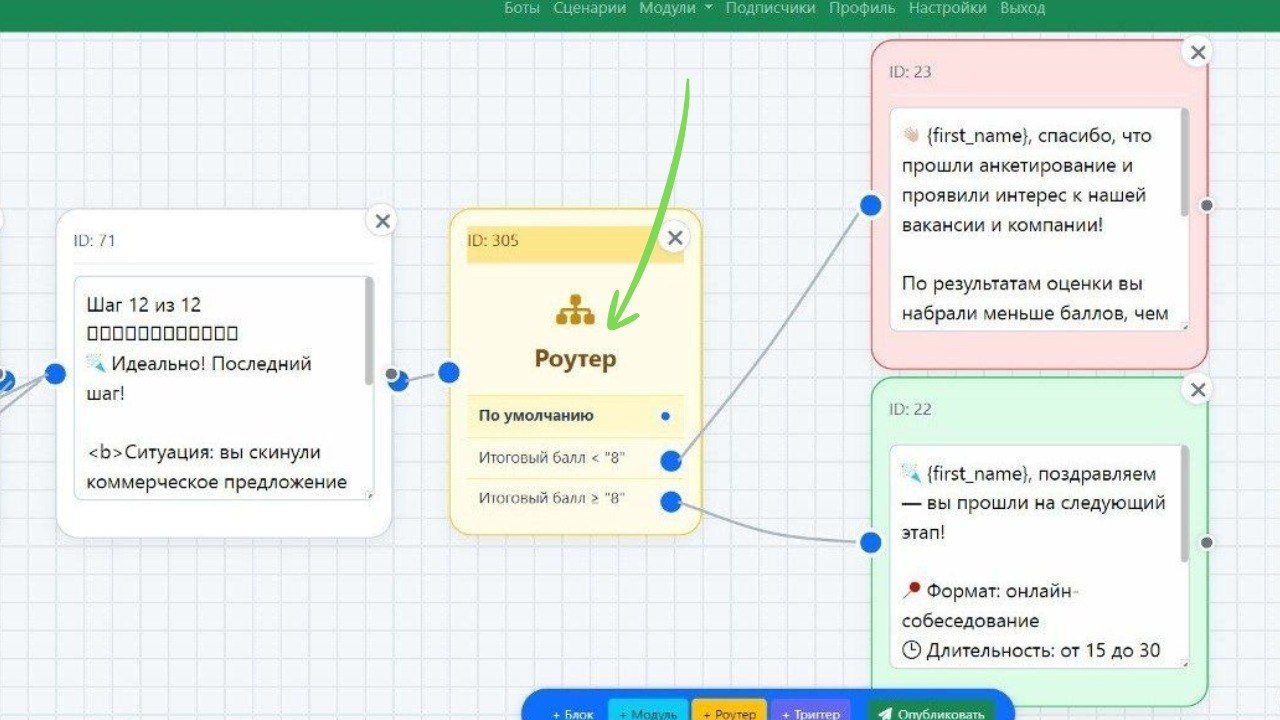The height and width of the screenshot is (720, 1280).
Task: Click the router hierarchy icon
Action: pos(575,312)
